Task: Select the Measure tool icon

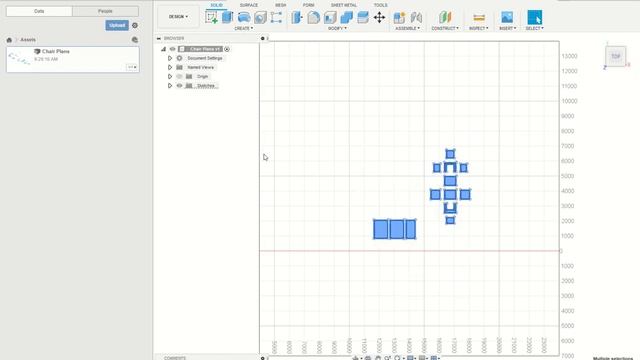Action: click(x=479, y=17)
